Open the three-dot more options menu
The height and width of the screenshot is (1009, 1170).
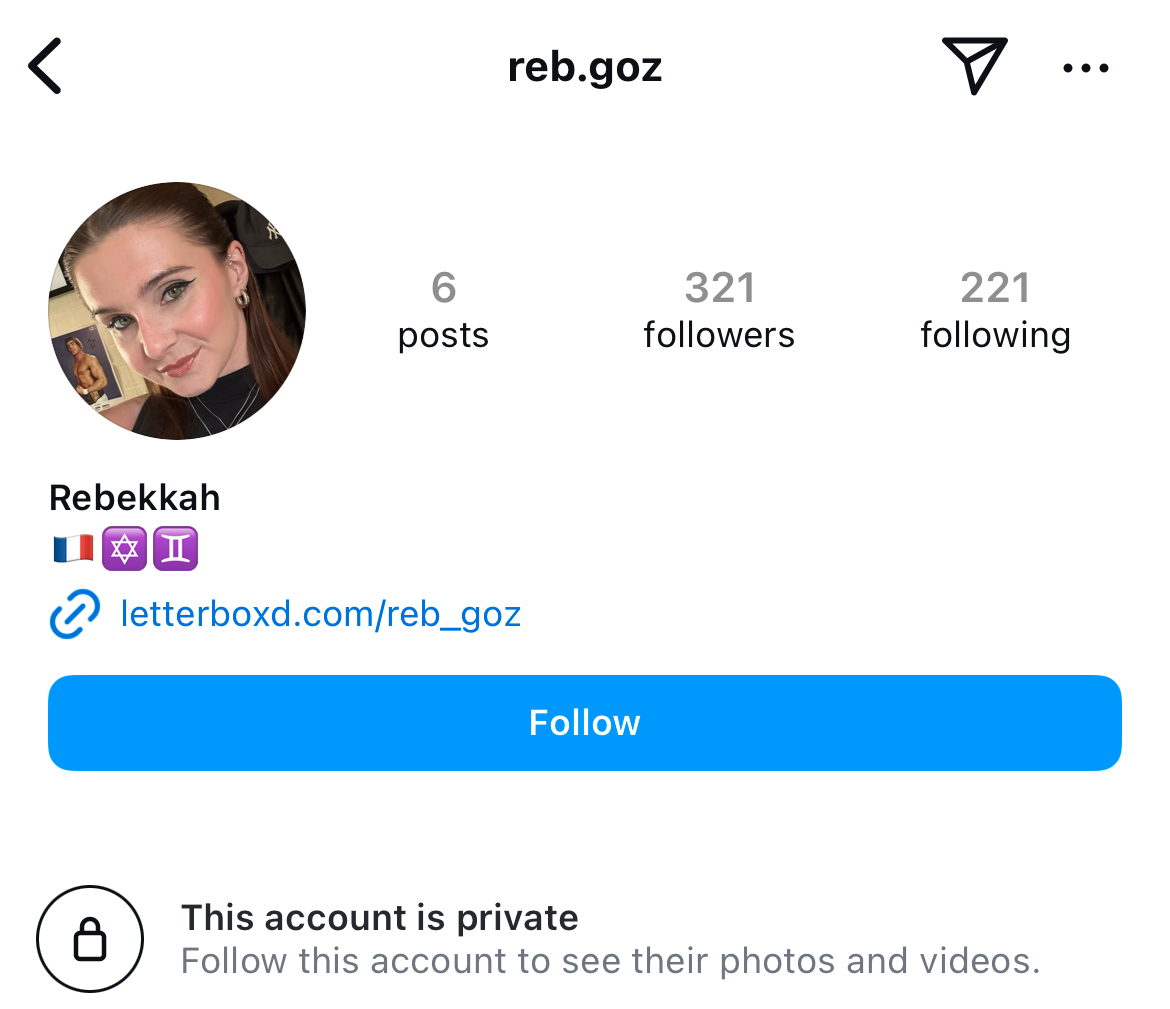click(x=1086, y=68)
